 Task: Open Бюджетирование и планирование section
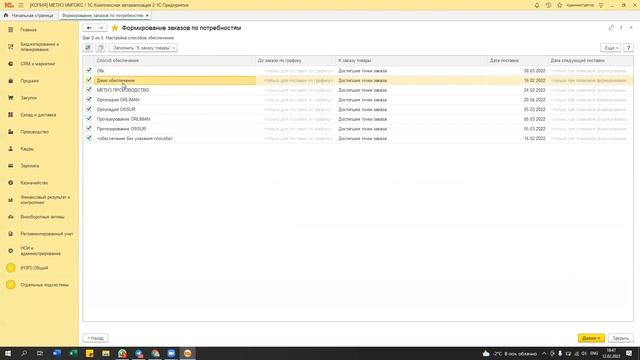40,47
